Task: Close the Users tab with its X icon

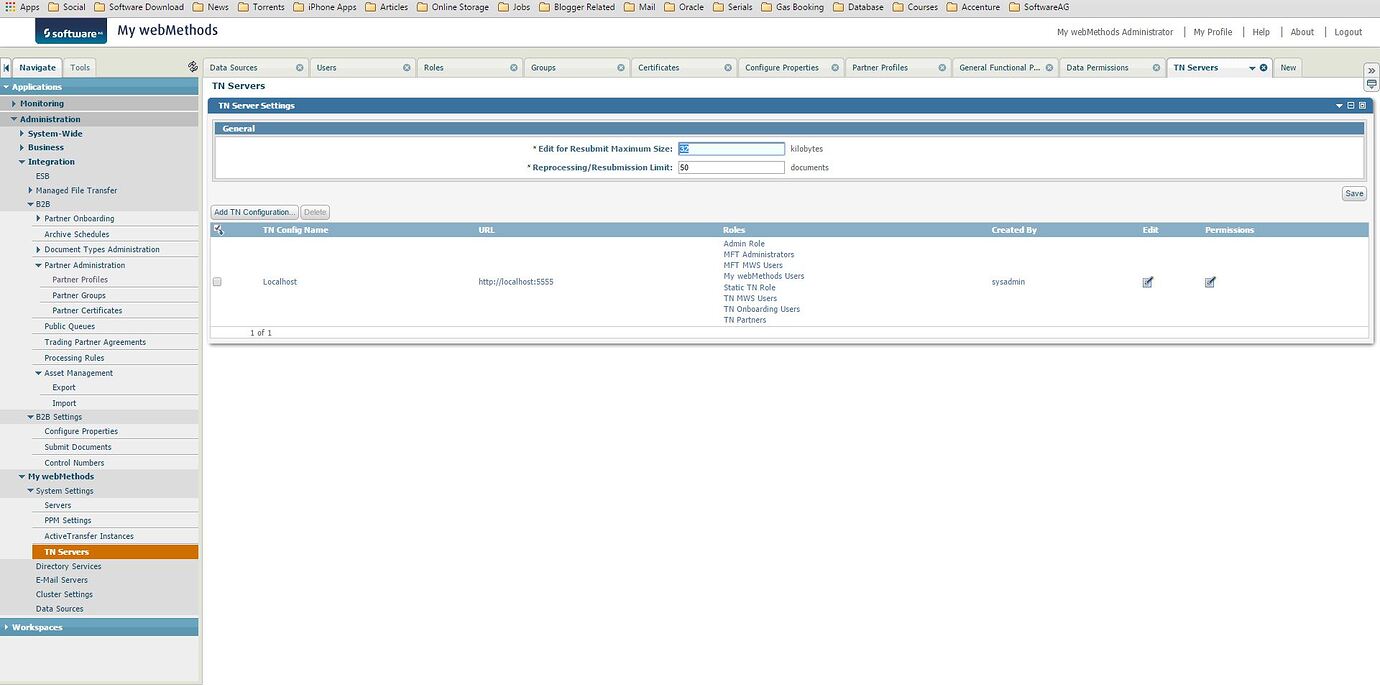Action: click(407, 68)
